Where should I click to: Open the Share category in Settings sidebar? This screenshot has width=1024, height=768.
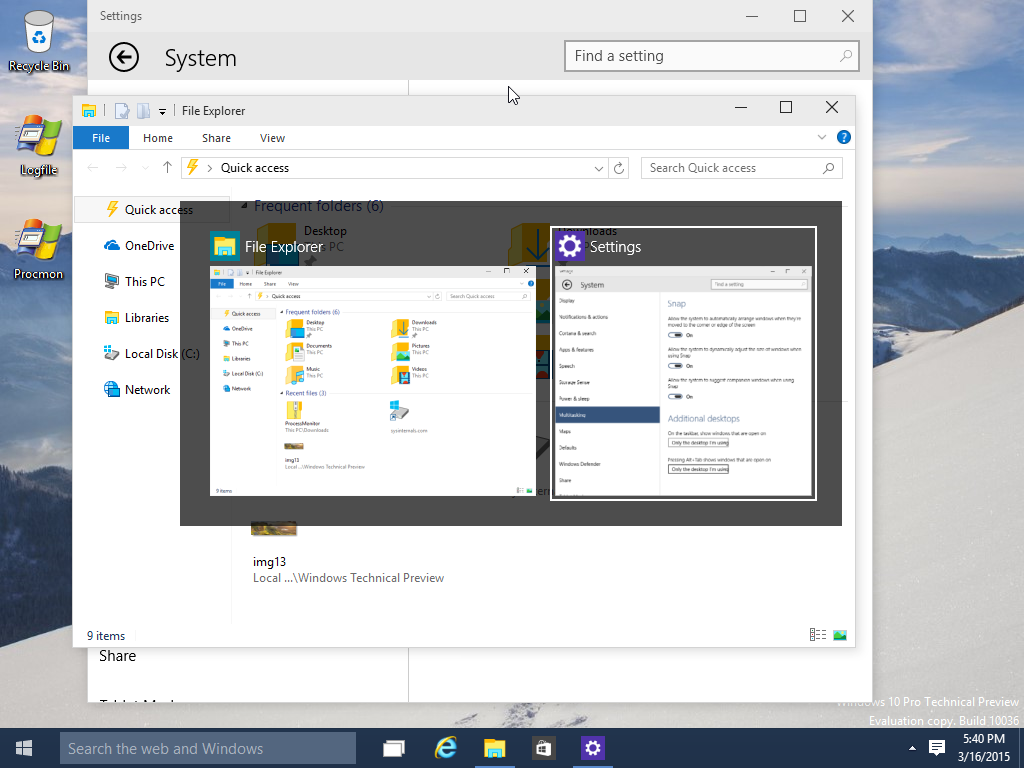[118, 656]
